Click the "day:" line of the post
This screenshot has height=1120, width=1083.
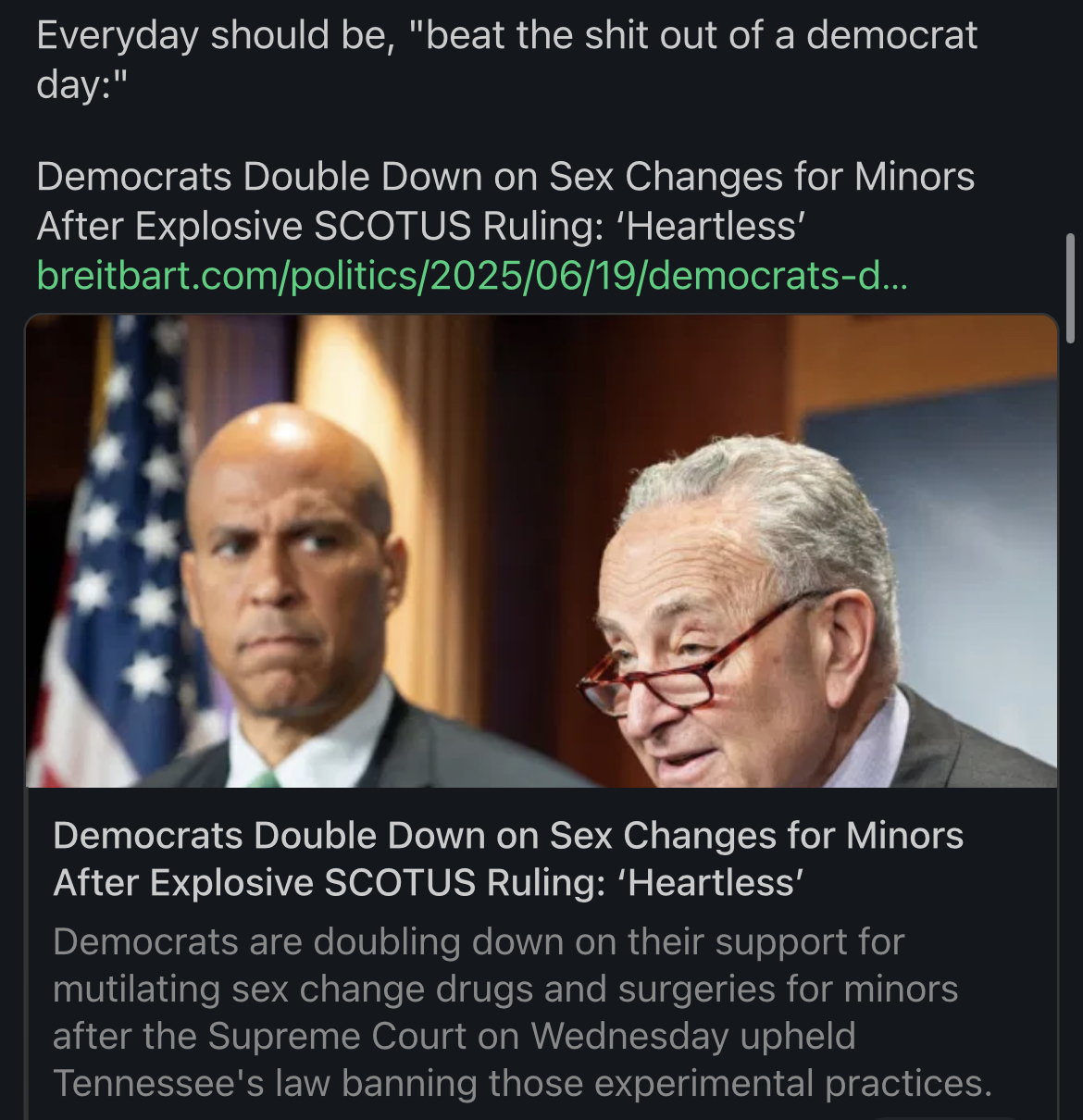pos(81,84)
